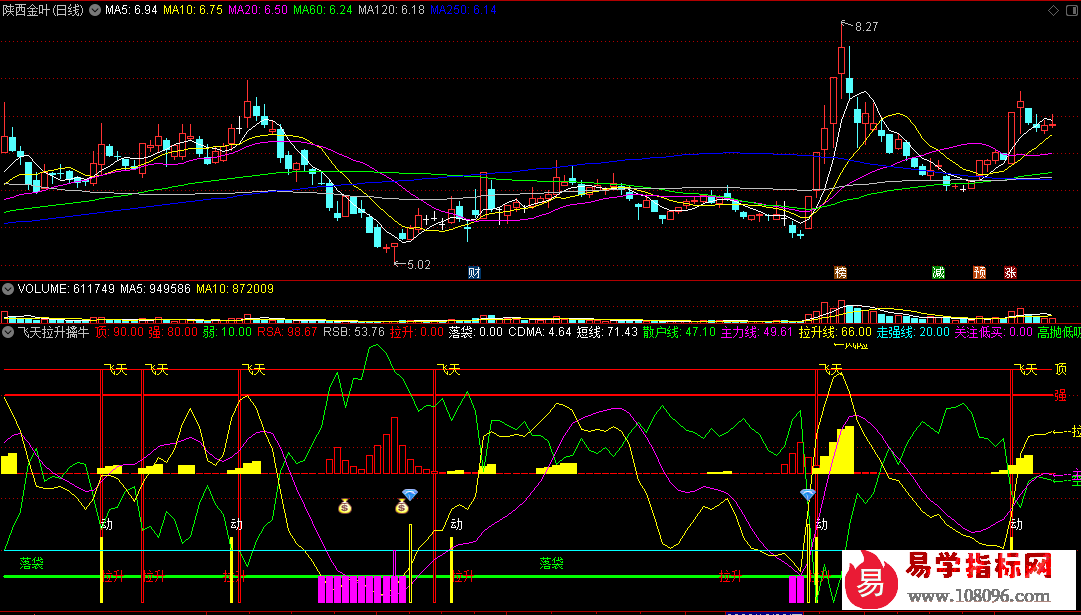Click the orange 预 forecast marker icon
Screen dimensions: 1081x615
coord(980,272)
